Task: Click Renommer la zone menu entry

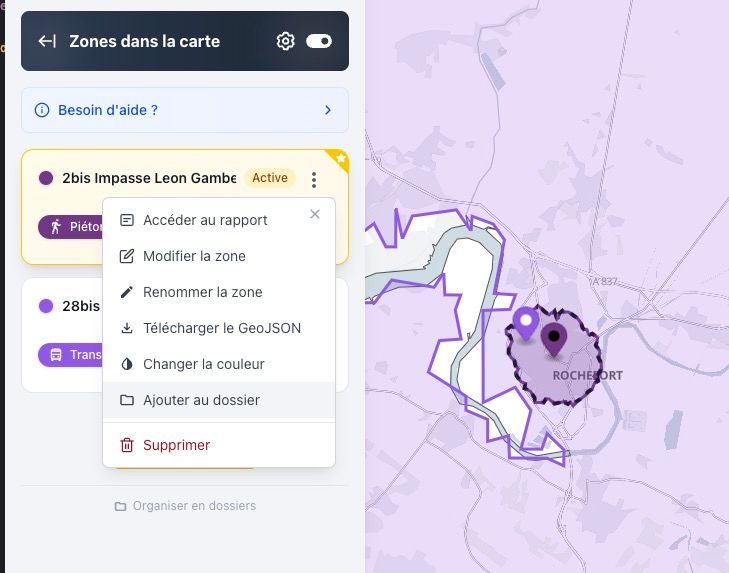Action: (202, 292)
